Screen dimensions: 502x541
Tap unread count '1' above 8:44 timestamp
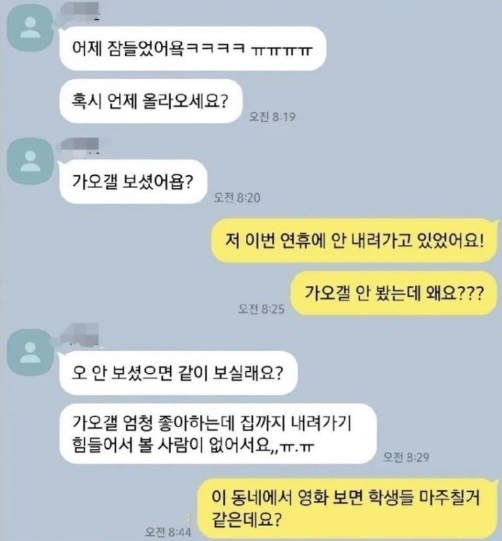click(188, 518)
